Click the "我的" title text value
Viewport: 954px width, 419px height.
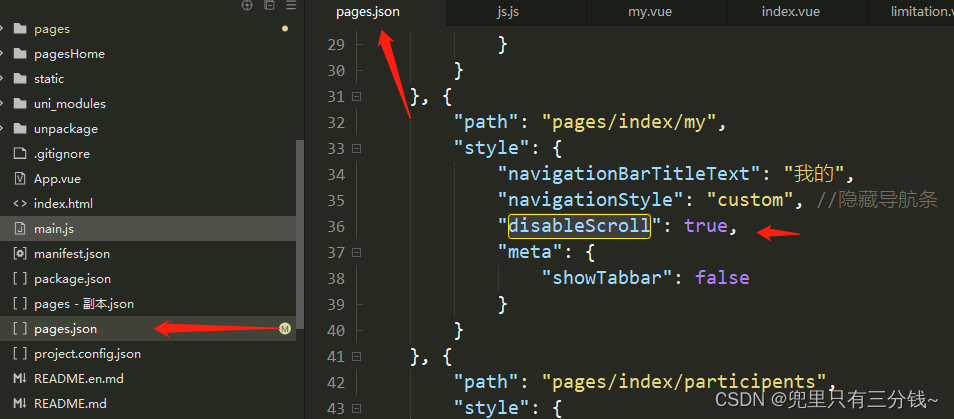click(815, 174)
